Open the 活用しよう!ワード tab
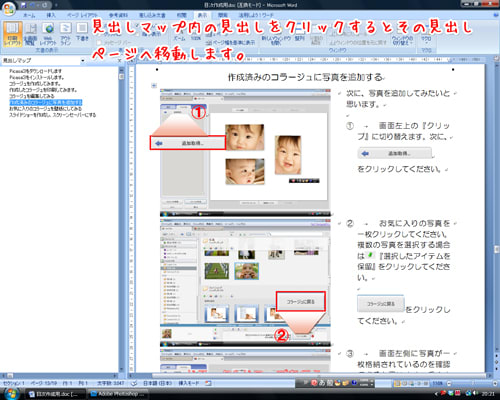Viewport: 500px width, 400px height. coord(256,15)
